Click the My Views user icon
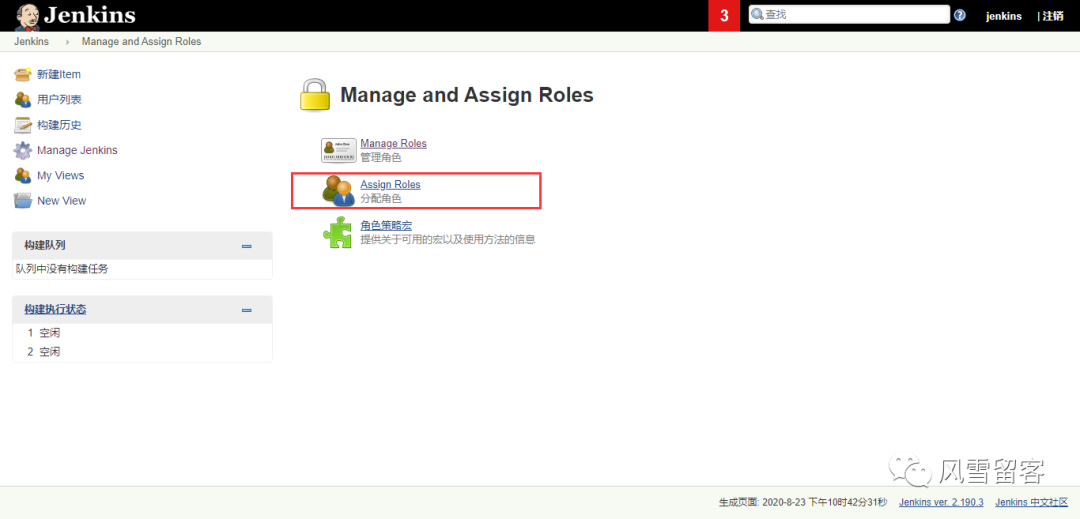This screenshot has width=1080, height=519. (x=23, y=176)
